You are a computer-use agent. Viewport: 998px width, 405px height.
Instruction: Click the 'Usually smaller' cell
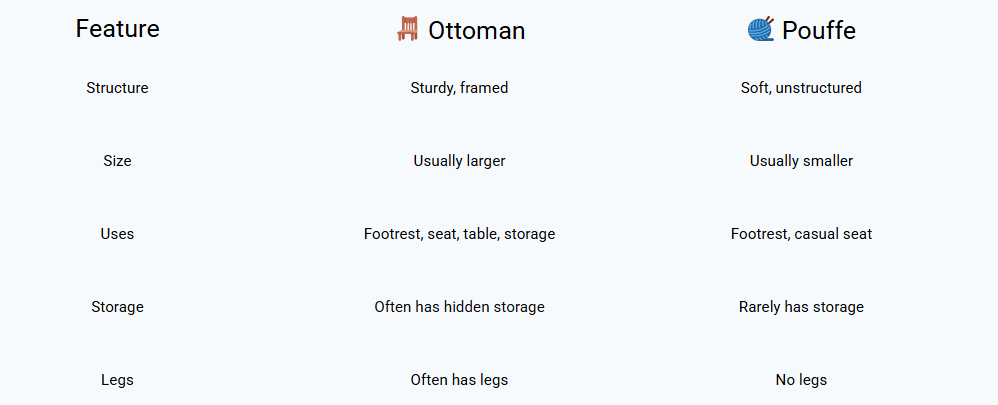pos(801,161)
